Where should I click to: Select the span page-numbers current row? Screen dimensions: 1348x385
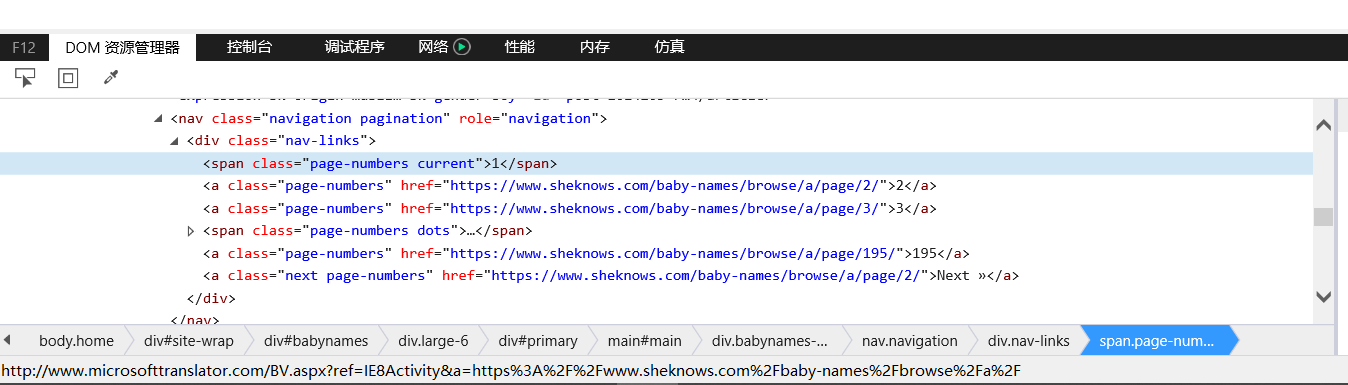656,163
